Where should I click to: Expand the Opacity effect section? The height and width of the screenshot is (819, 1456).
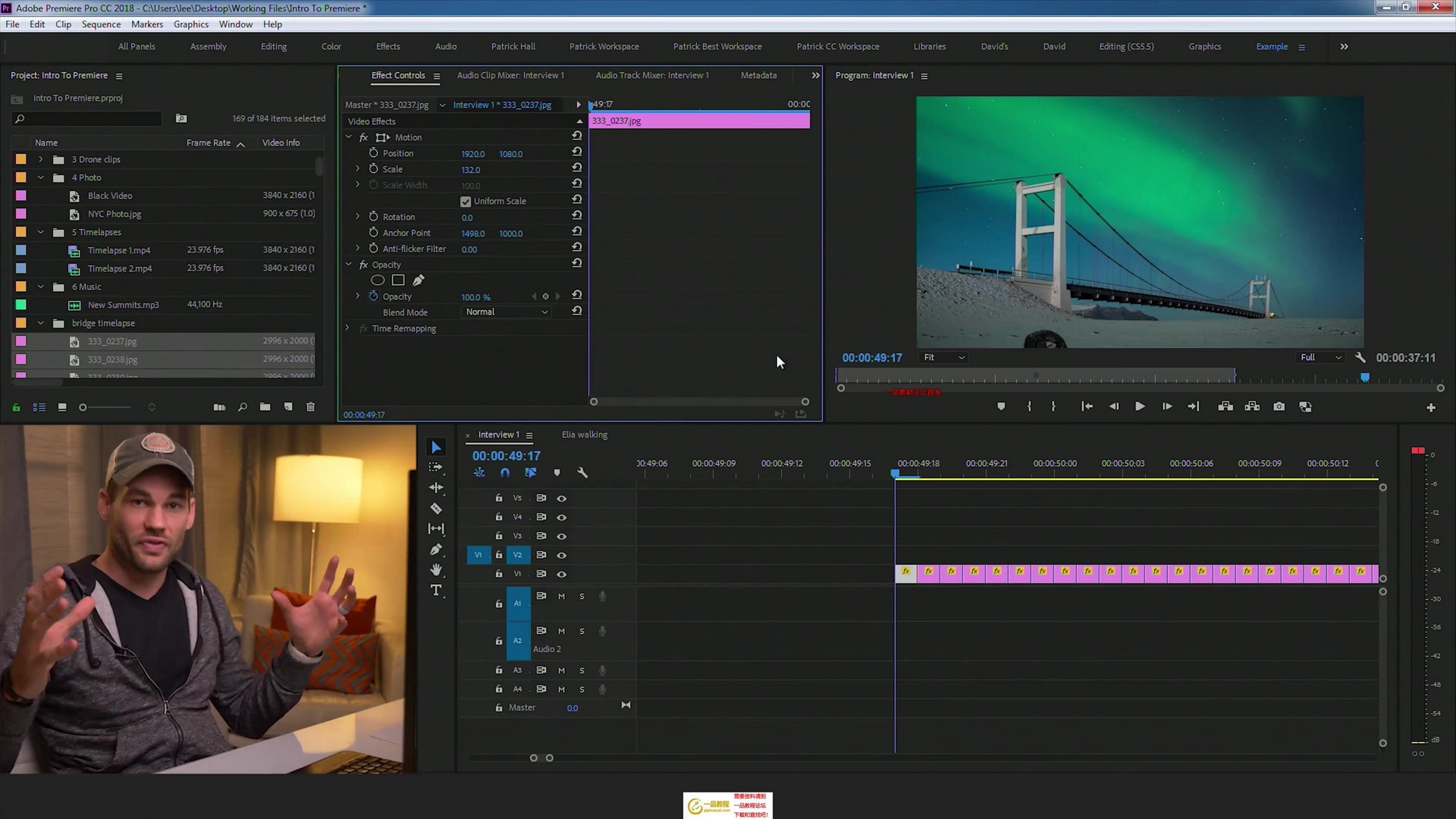tap(349, 263)
